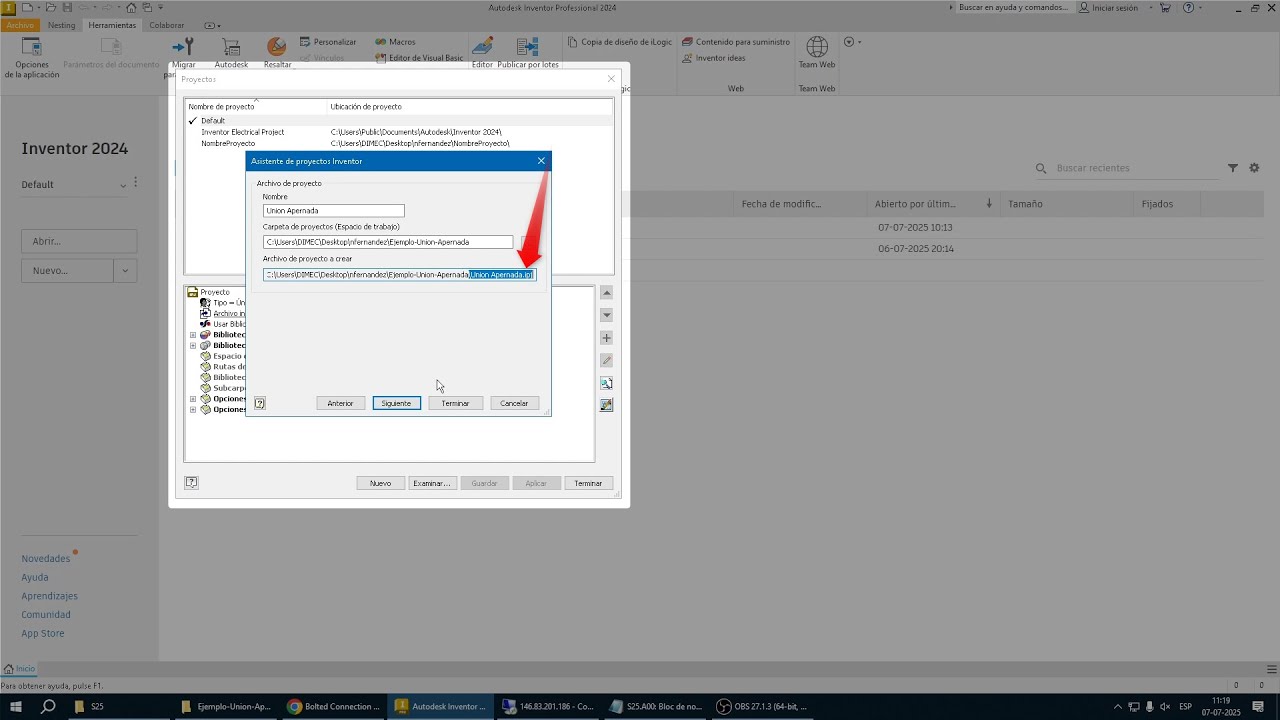Click New file icon in quick access toolbar

(x=27, y=7)
